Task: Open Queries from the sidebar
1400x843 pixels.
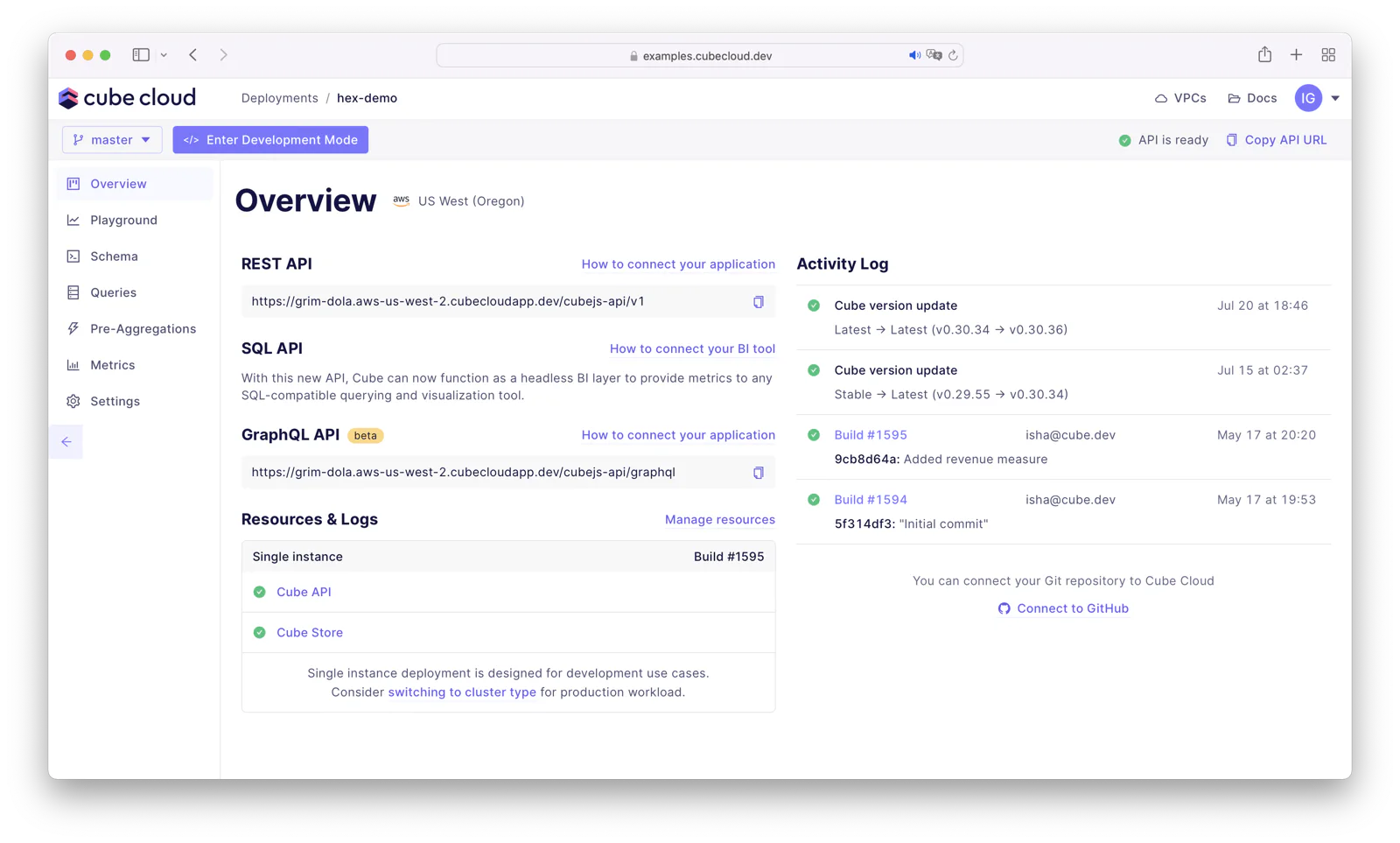Action: click(x=136, y=292)
